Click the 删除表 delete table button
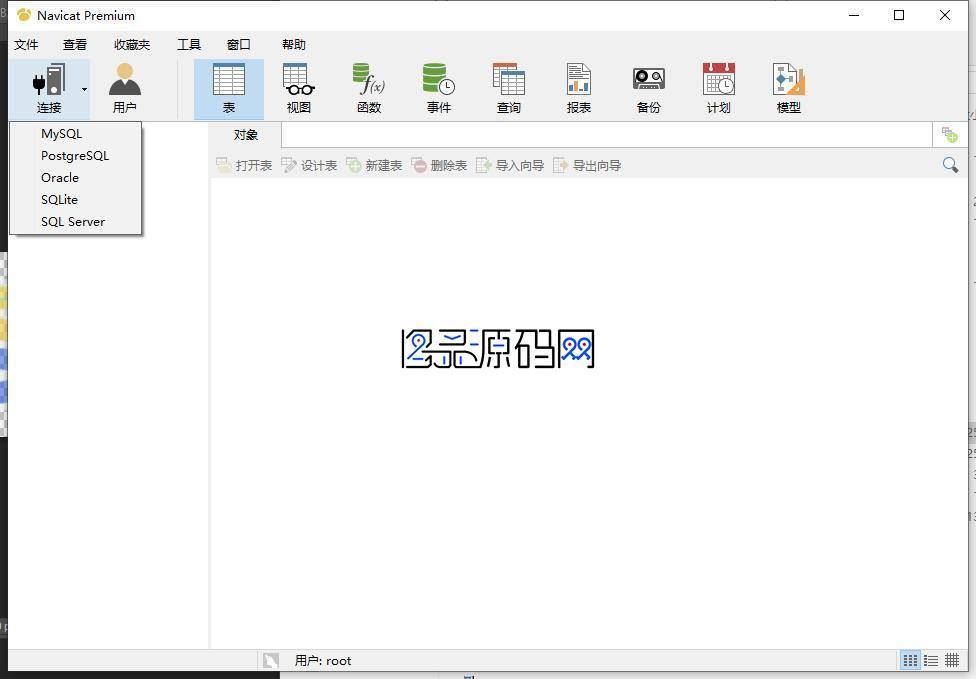This screenshot has height=679, width=976. 439,166
